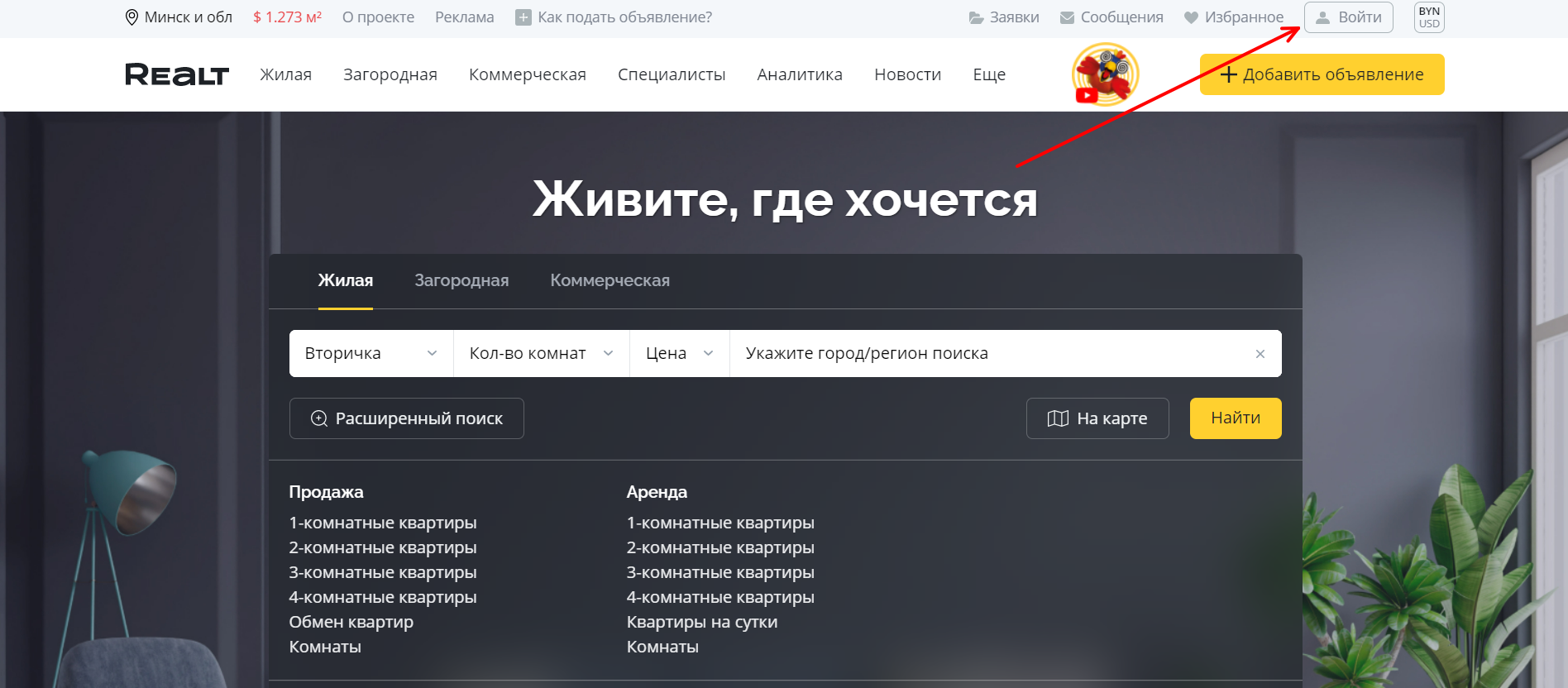Click Добавить объявление button
The image size is (1568, 688).
tap(1322, 74)
